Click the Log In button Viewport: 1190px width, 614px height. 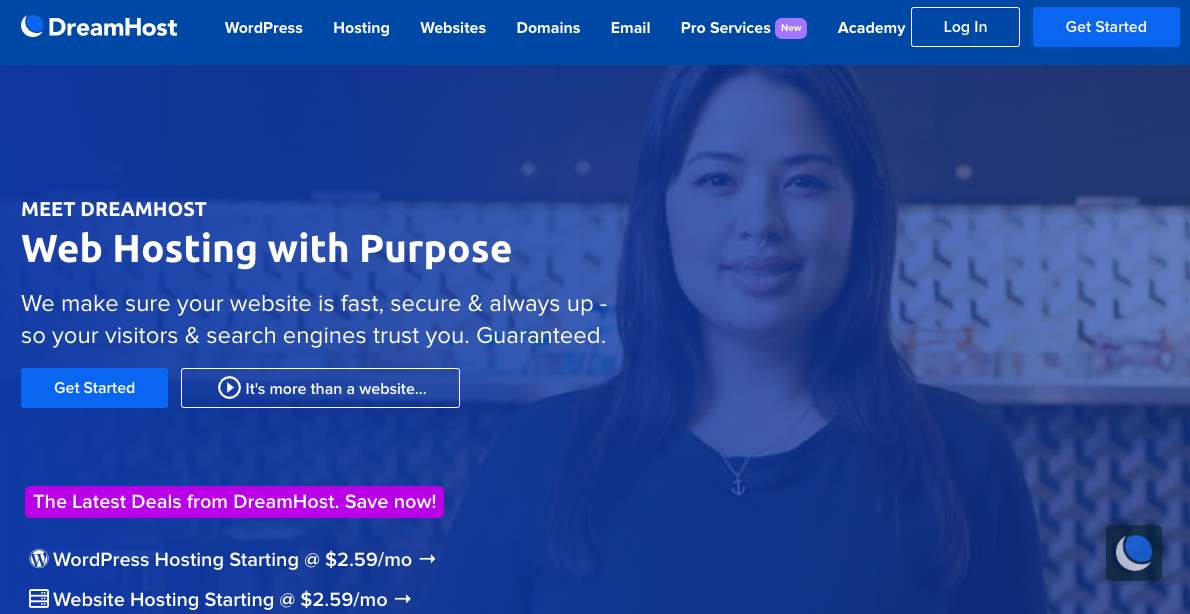[965, 27]
